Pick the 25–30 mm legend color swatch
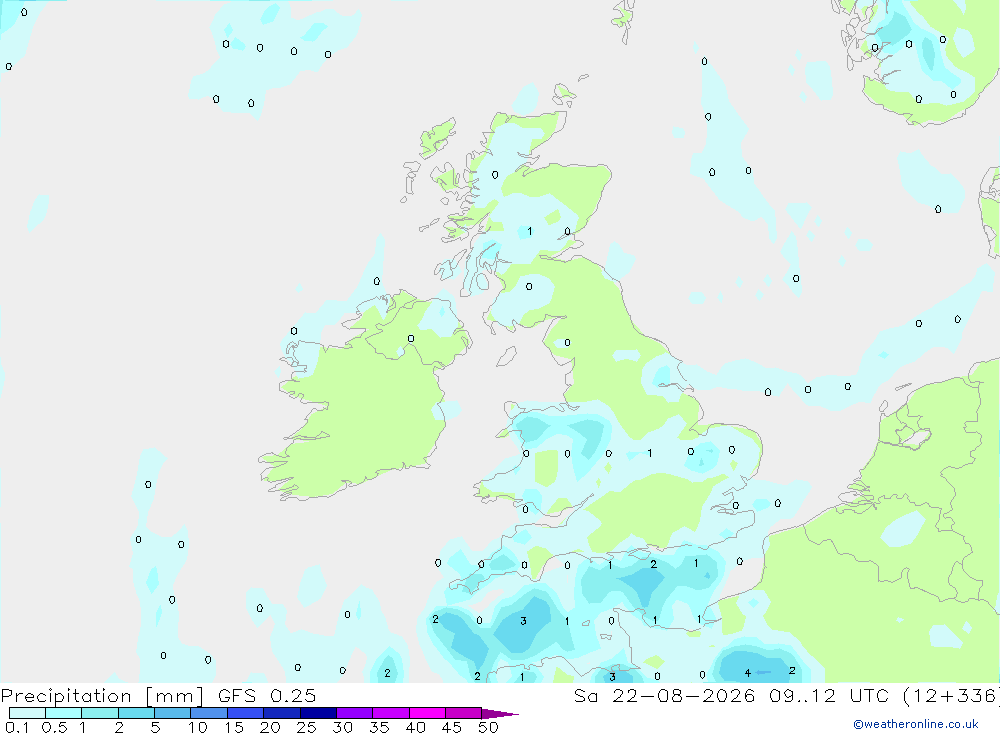Viewport: 1000px width, 733px height. 318,713
